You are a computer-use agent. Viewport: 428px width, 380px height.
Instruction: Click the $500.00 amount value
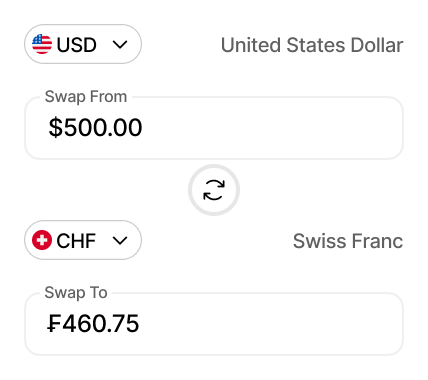pos(95,127)
